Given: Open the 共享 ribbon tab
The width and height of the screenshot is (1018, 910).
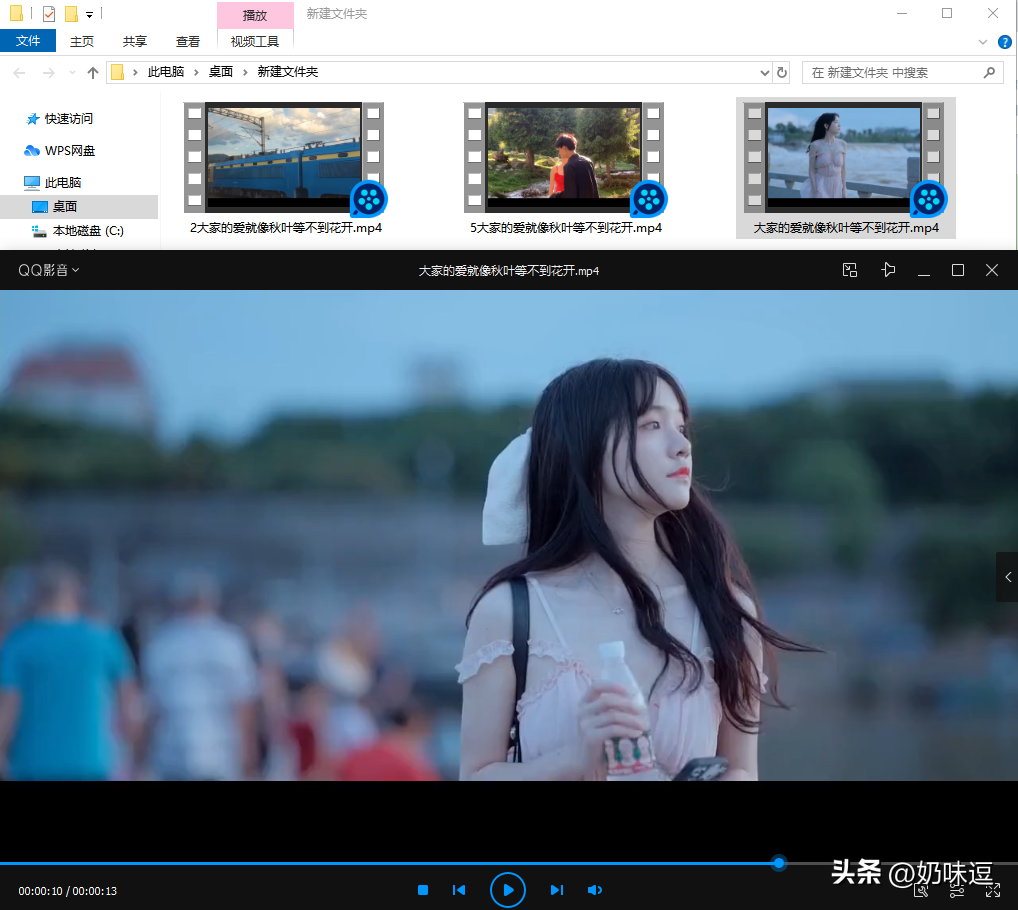Looking at the screenshot, I should (134, 41).
